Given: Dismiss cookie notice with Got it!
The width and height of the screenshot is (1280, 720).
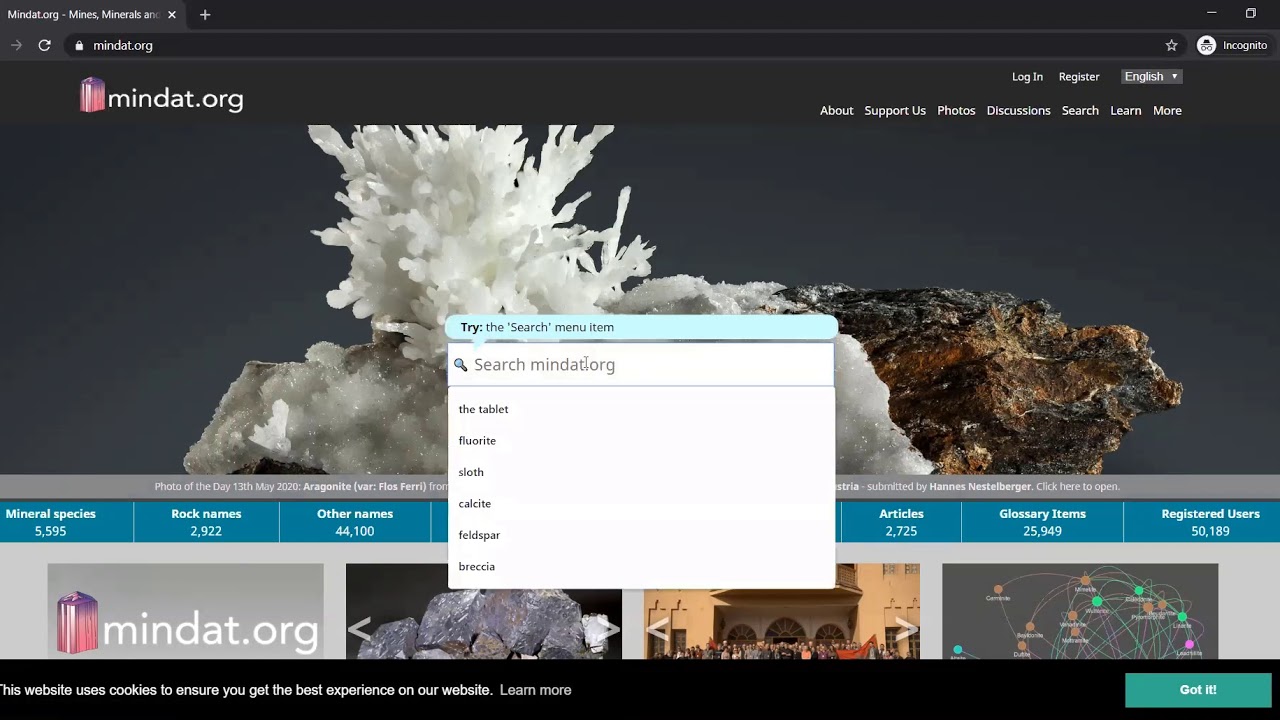Looking at the screenshot, I should point(1198,690).
